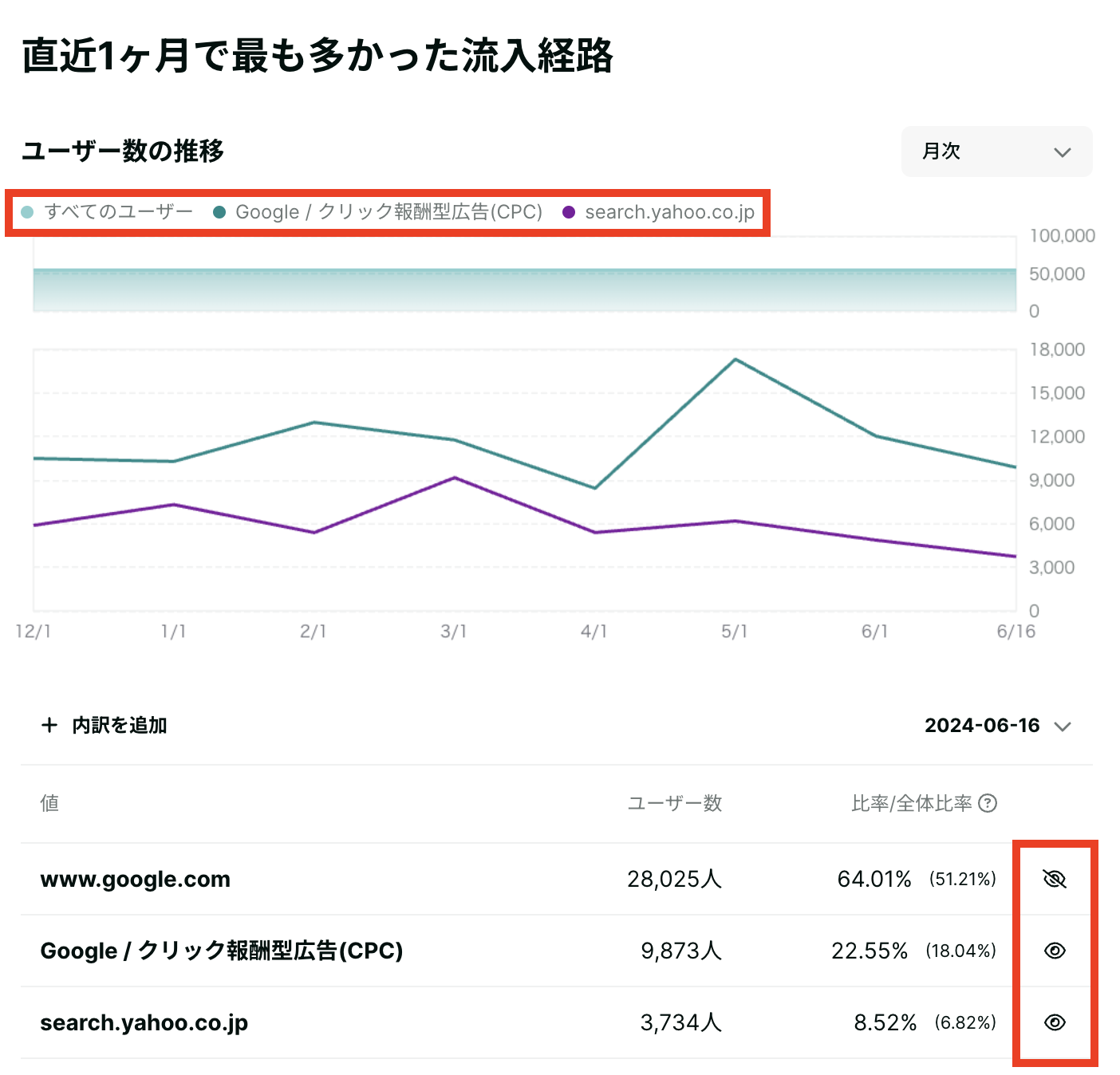Click the 22.55% ratio value
The width and height of the screenshot is (1120, 1075).
[x=870, y=951]
